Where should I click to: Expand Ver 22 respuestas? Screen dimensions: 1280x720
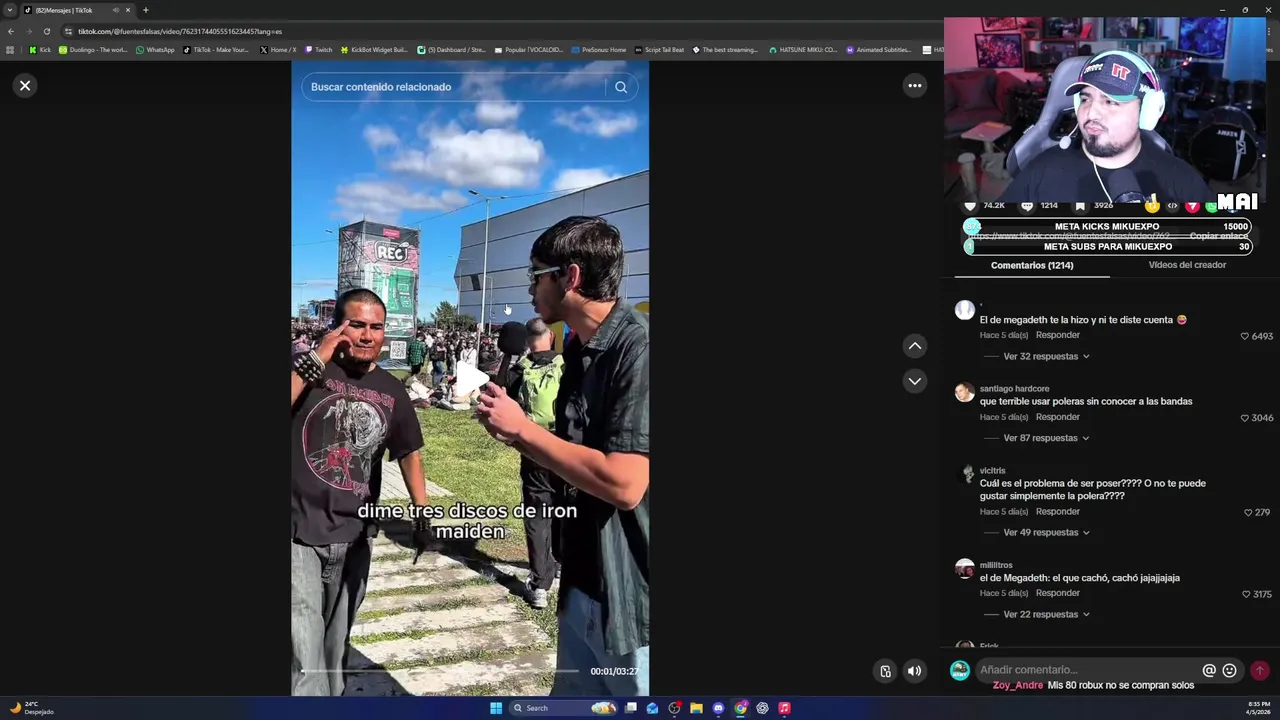coord(1046,614)
